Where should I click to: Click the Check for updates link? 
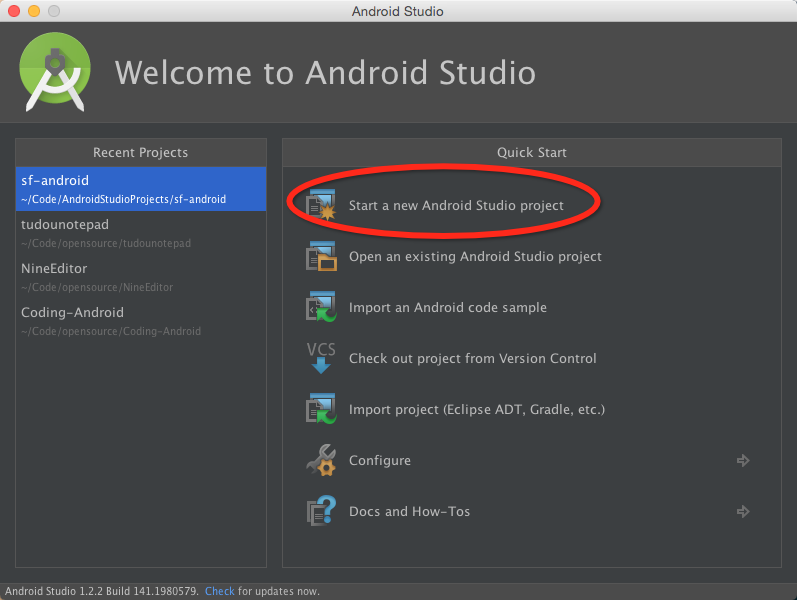click(220, 591)
